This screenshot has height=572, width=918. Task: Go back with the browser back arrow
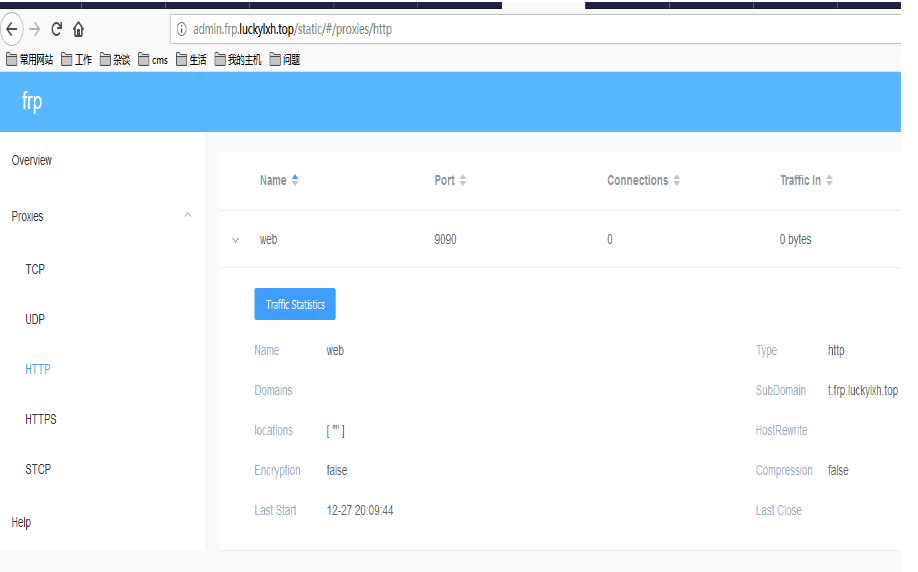click(12, 29)
